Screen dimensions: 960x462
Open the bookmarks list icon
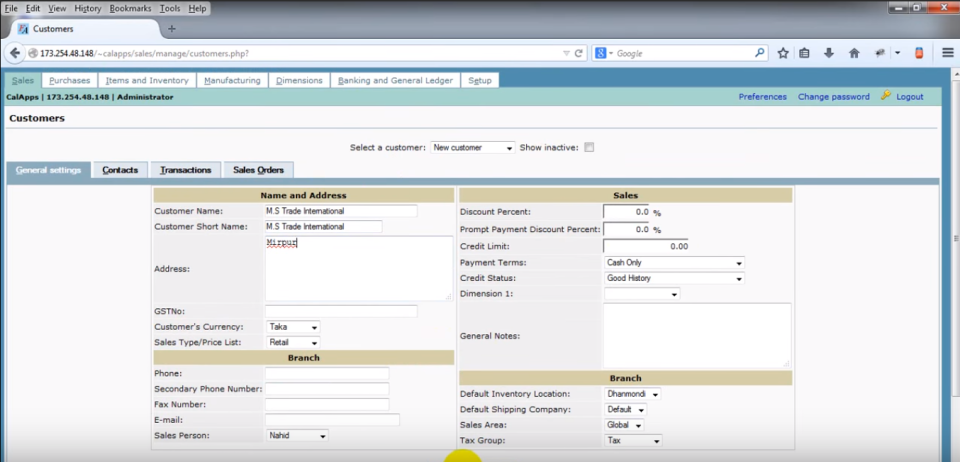pyautogui.click(x=804, y=53)
